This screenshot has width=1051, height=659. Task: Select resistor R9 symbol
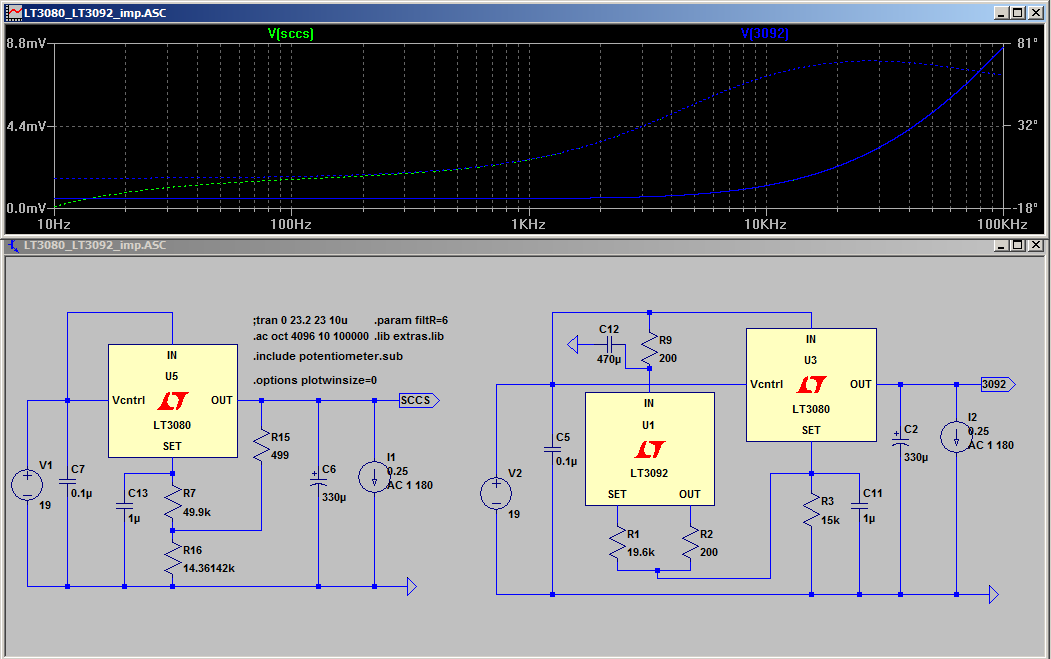[x=650, y=349]
